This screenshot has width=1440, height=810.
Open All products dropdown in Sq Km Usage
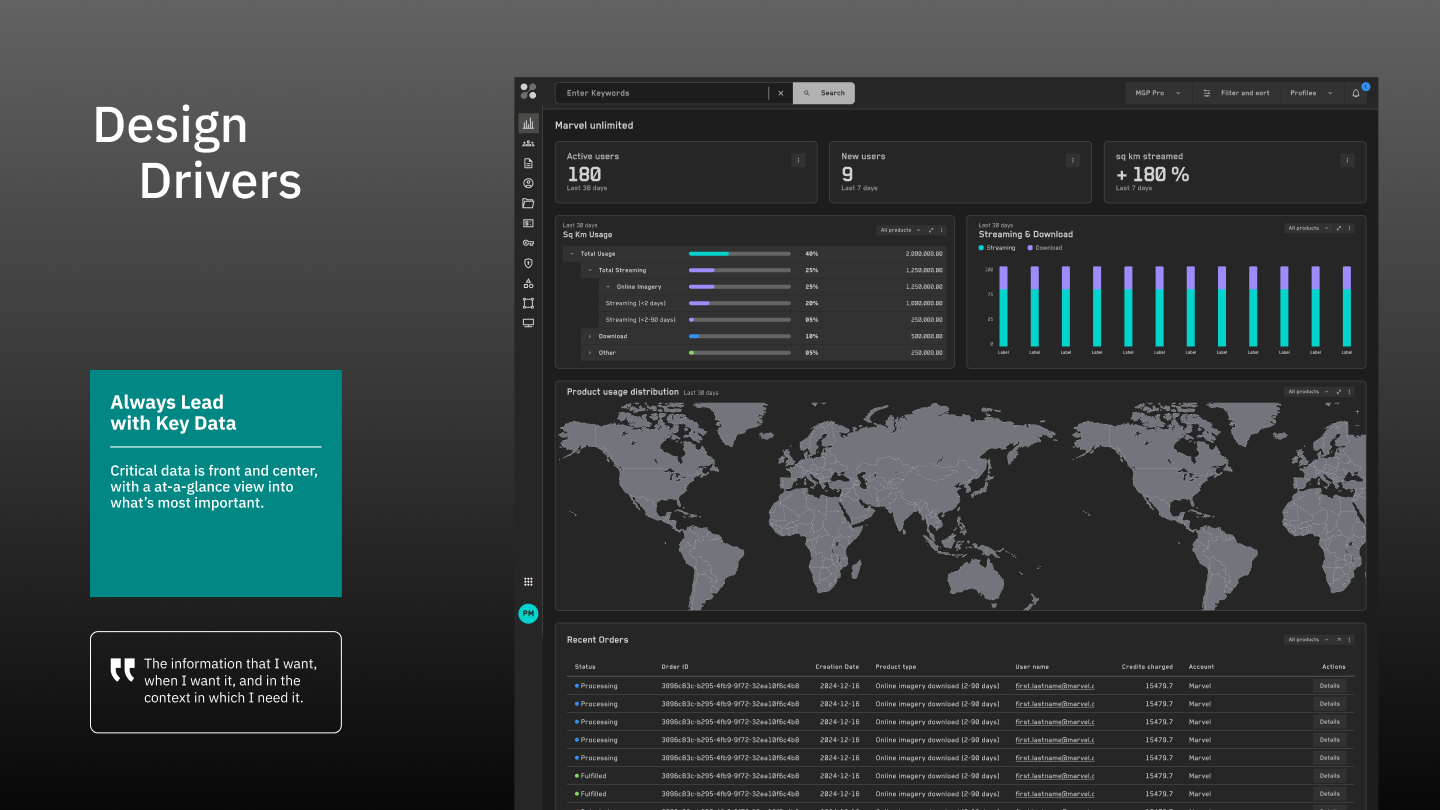901,230
